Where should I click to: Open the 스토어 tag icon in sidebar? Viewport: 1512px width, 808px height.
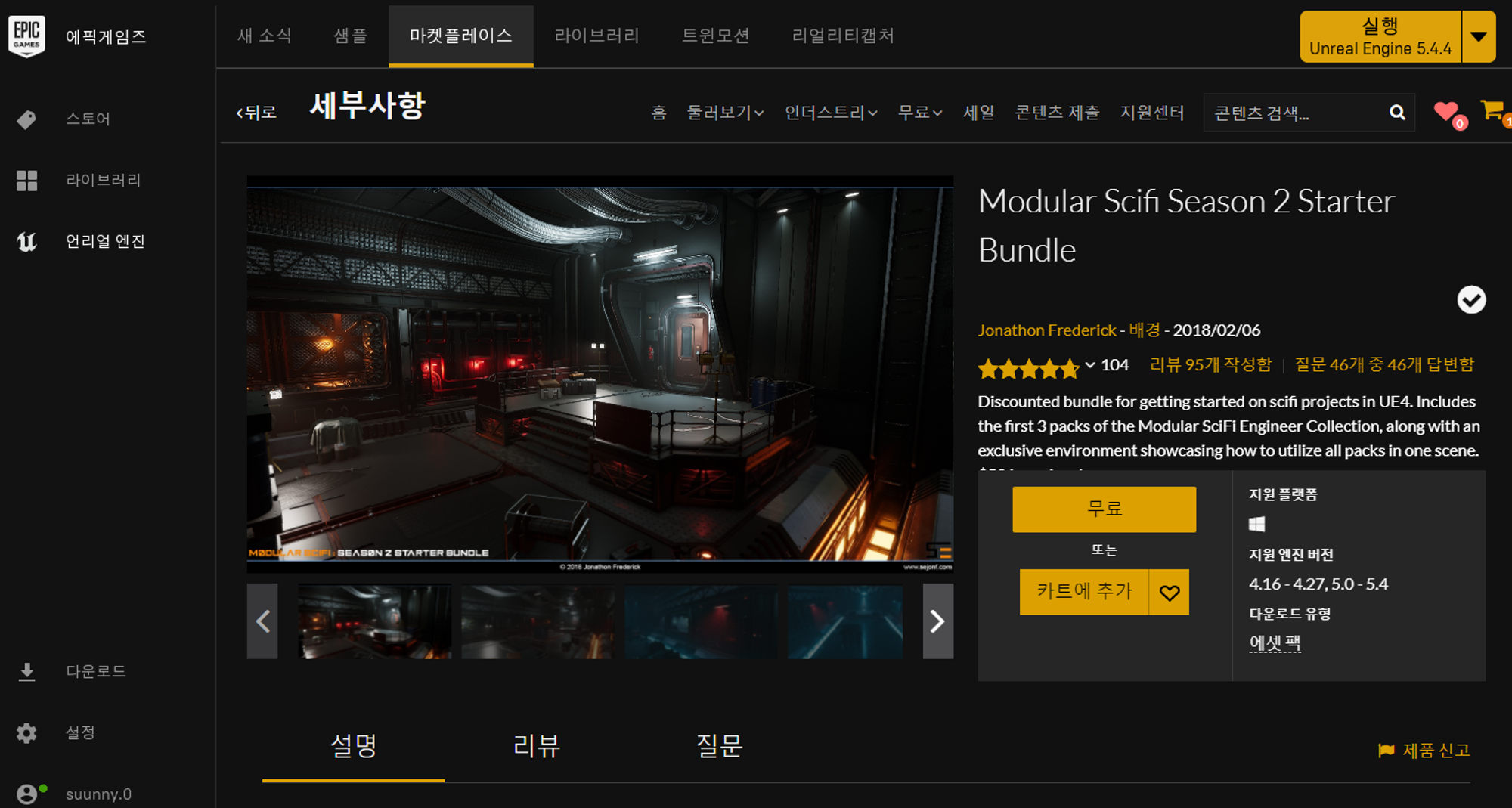pos(26,119)
